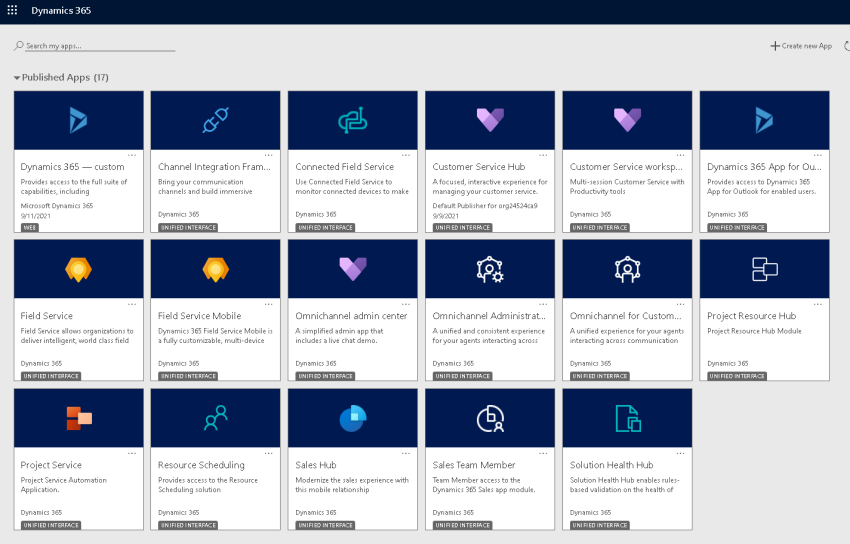Click the Search my apps field
The width and height of the screenshot is (850, 544).
(100, 46)
